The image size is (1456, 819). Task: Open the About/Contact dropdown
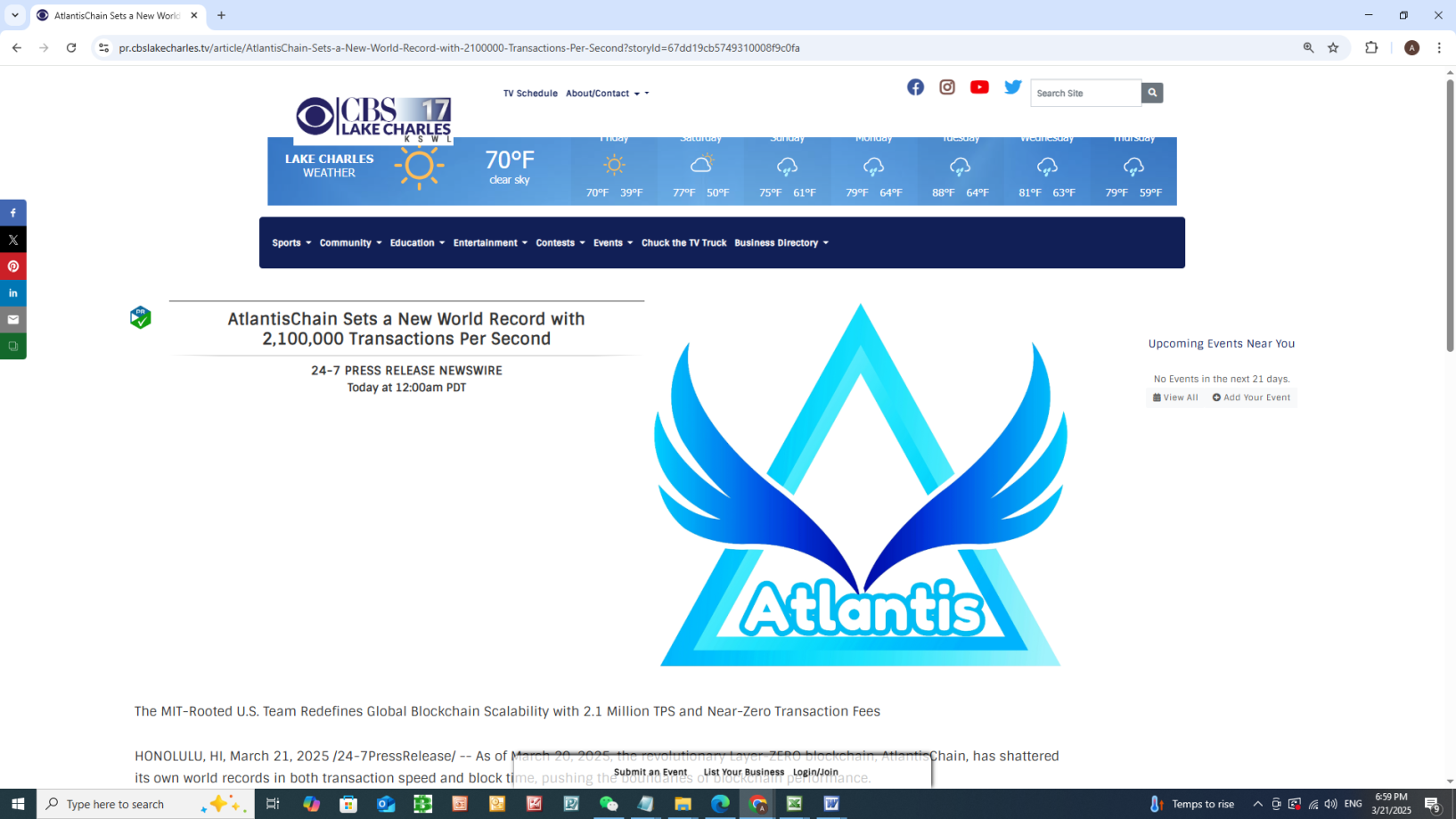pyautogui.click(x=607, y=94)
